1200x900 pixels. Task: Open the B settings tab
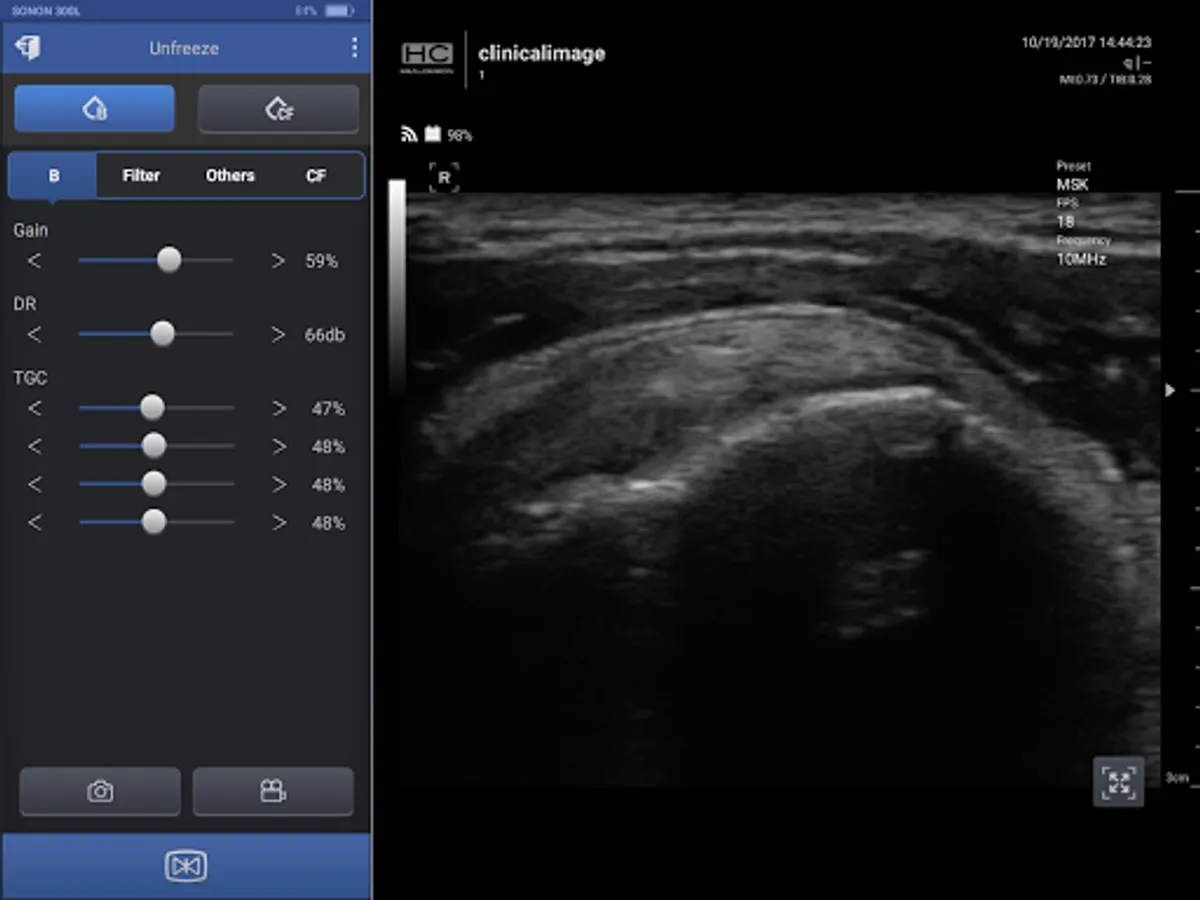[54, 175]
